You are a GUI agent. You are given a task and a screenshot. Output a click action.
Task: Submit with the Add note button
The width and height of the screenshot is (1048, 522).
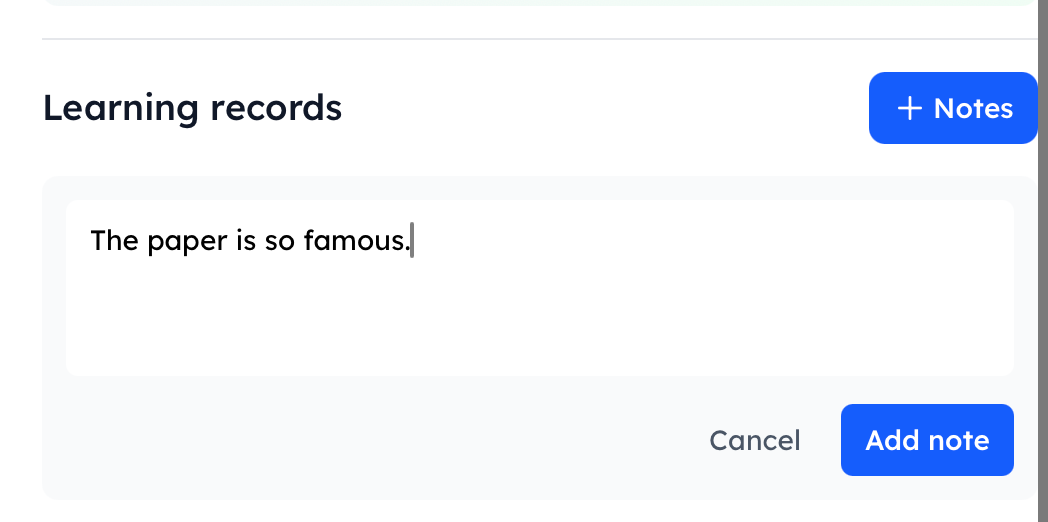pos(927,440)
